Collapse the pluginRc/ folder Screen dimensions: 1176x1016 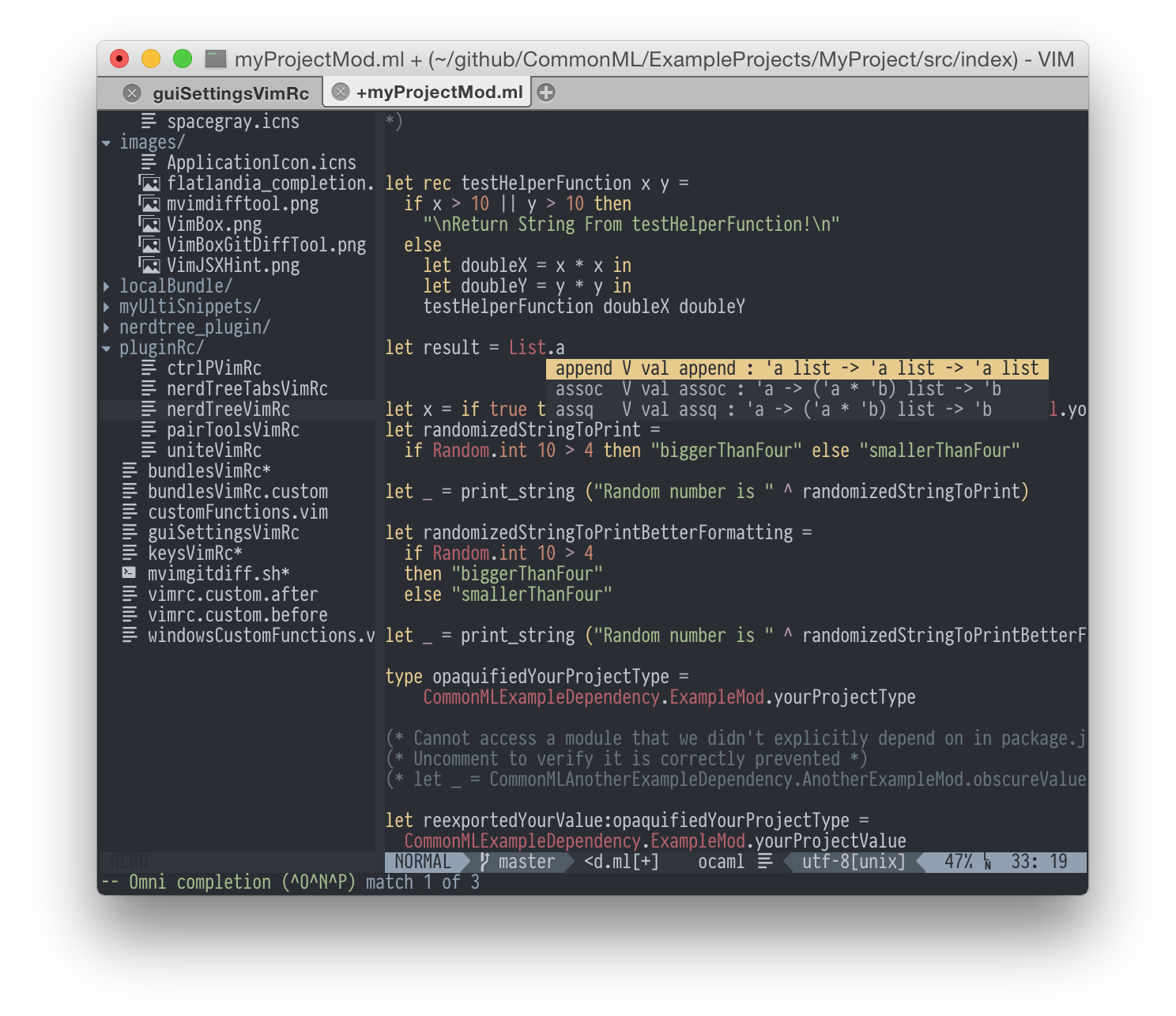point(106,349)
